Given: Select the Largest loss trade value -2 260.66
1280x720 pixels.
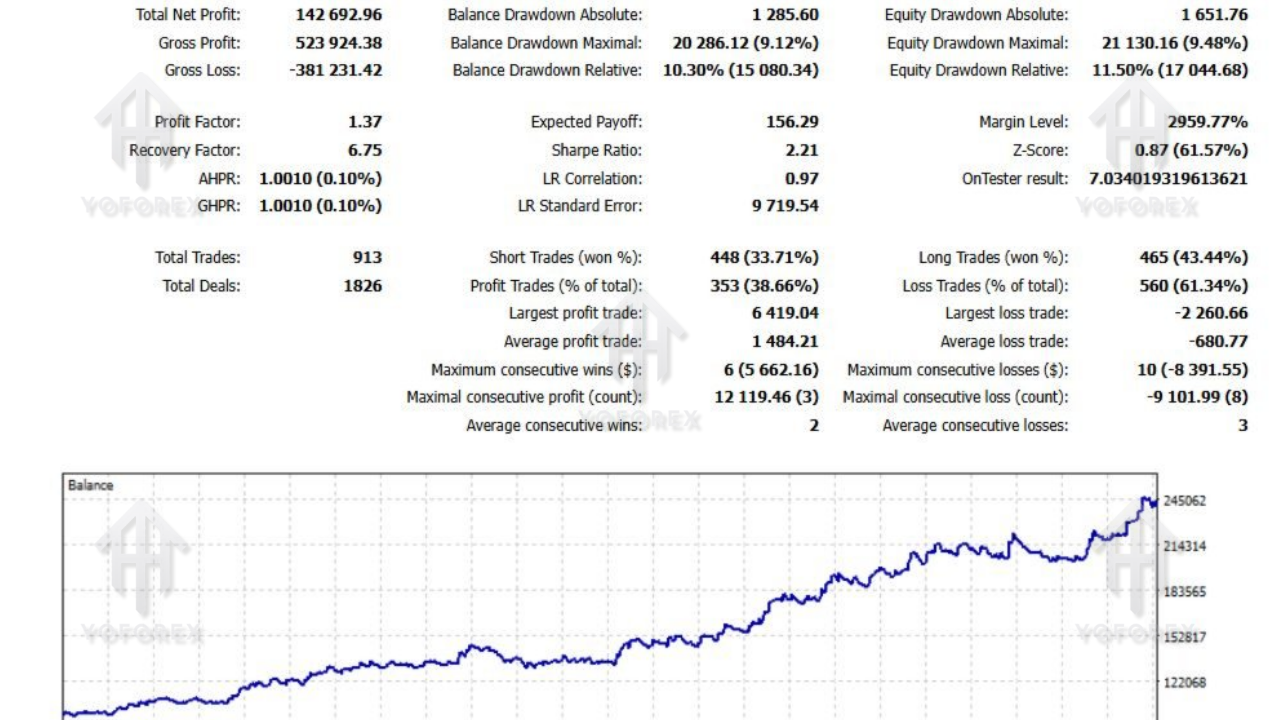Looking at the screenshot, I should coord(1211,313).
